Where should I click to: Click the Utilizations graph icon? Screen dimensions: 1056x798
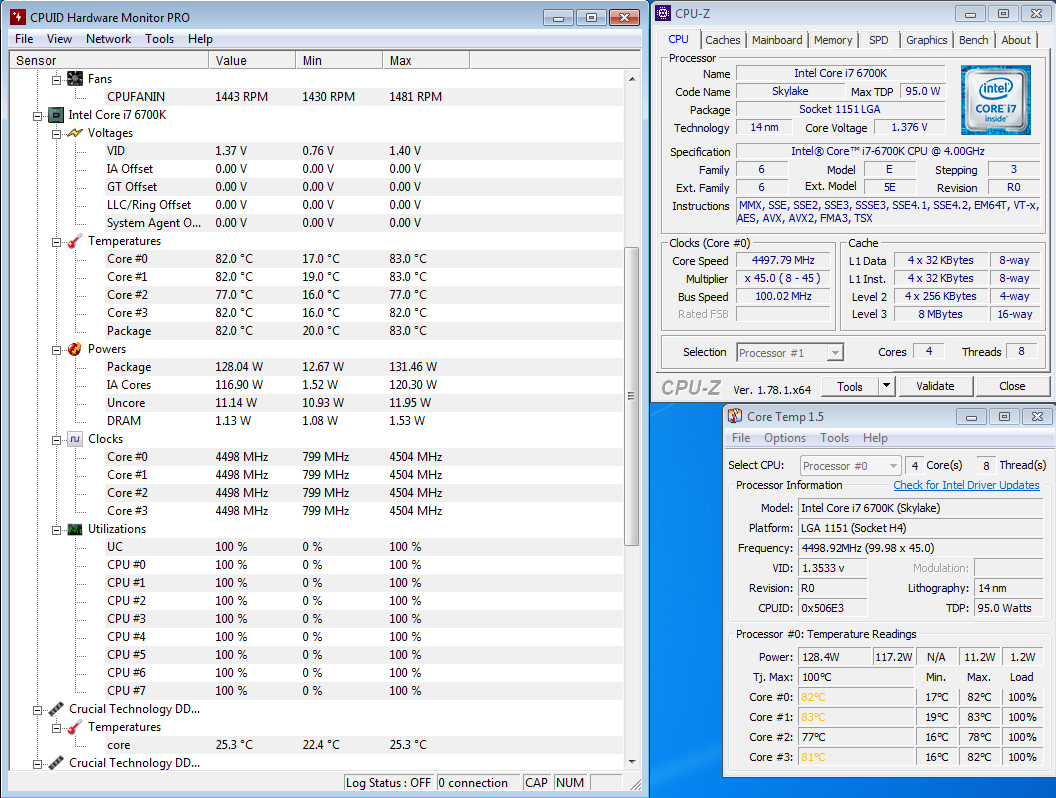click(75, 529)
